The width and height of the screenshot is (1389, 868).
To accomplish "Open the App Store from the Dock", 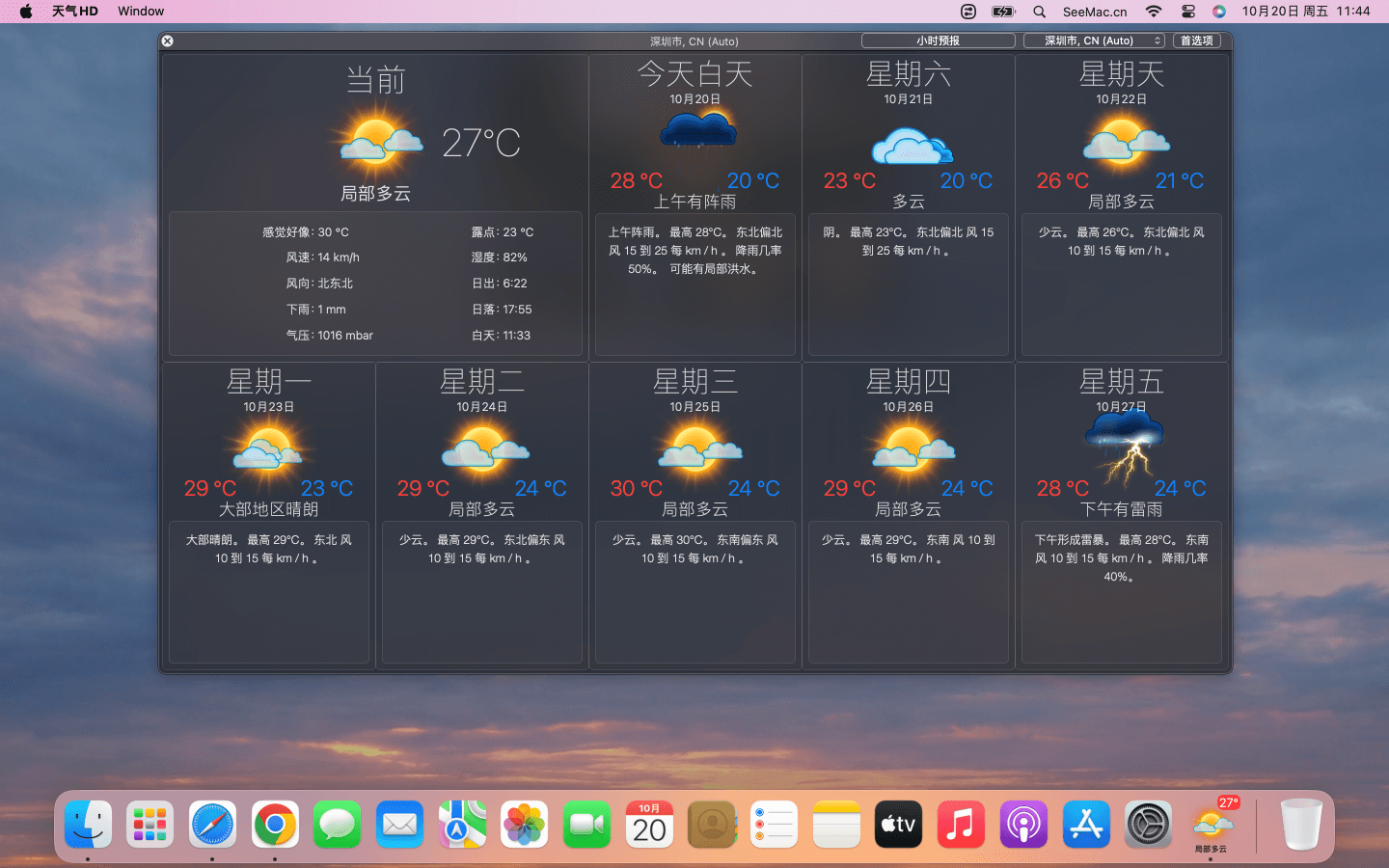I will [1086, 825].
